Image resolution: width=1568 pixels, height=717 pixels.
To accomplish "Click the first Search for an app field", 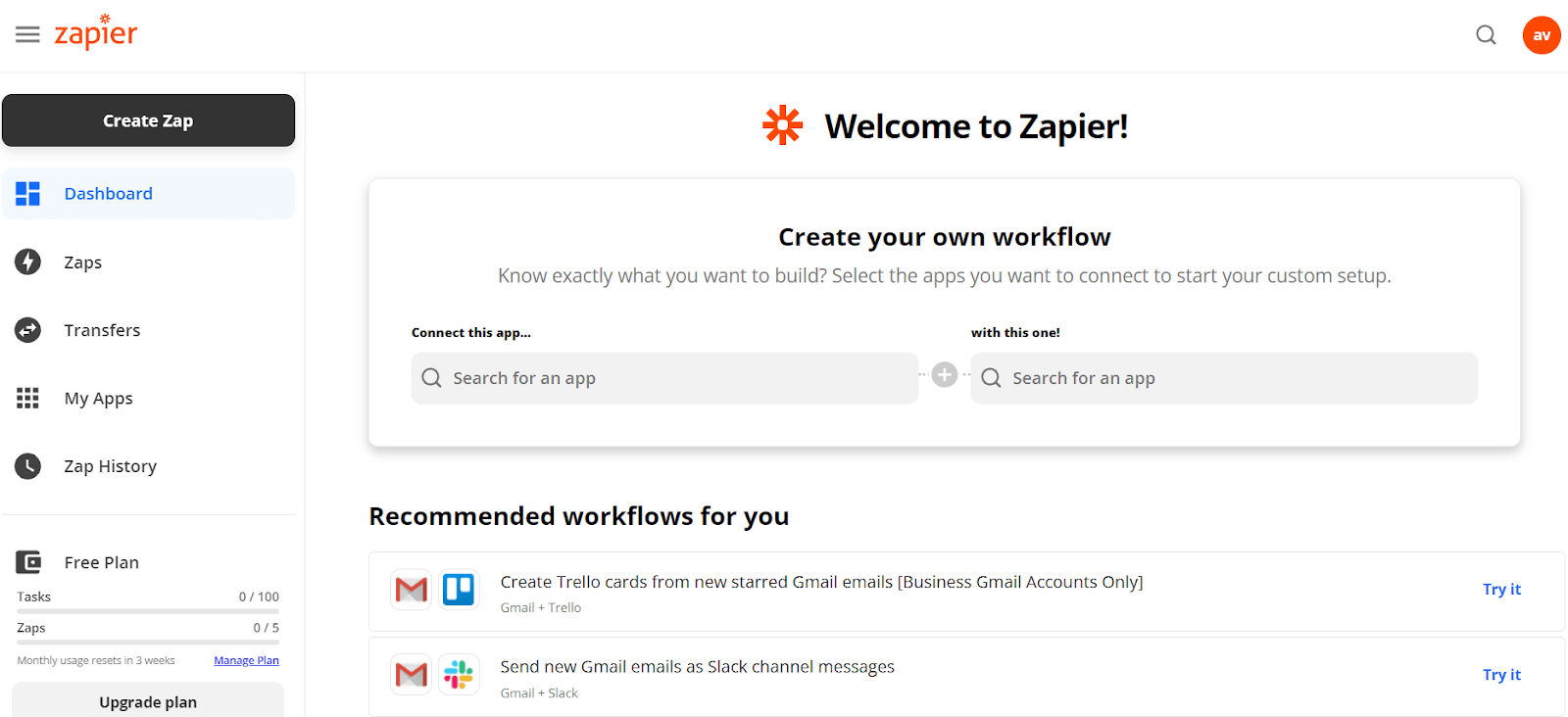I will click(x=663, y=378).
